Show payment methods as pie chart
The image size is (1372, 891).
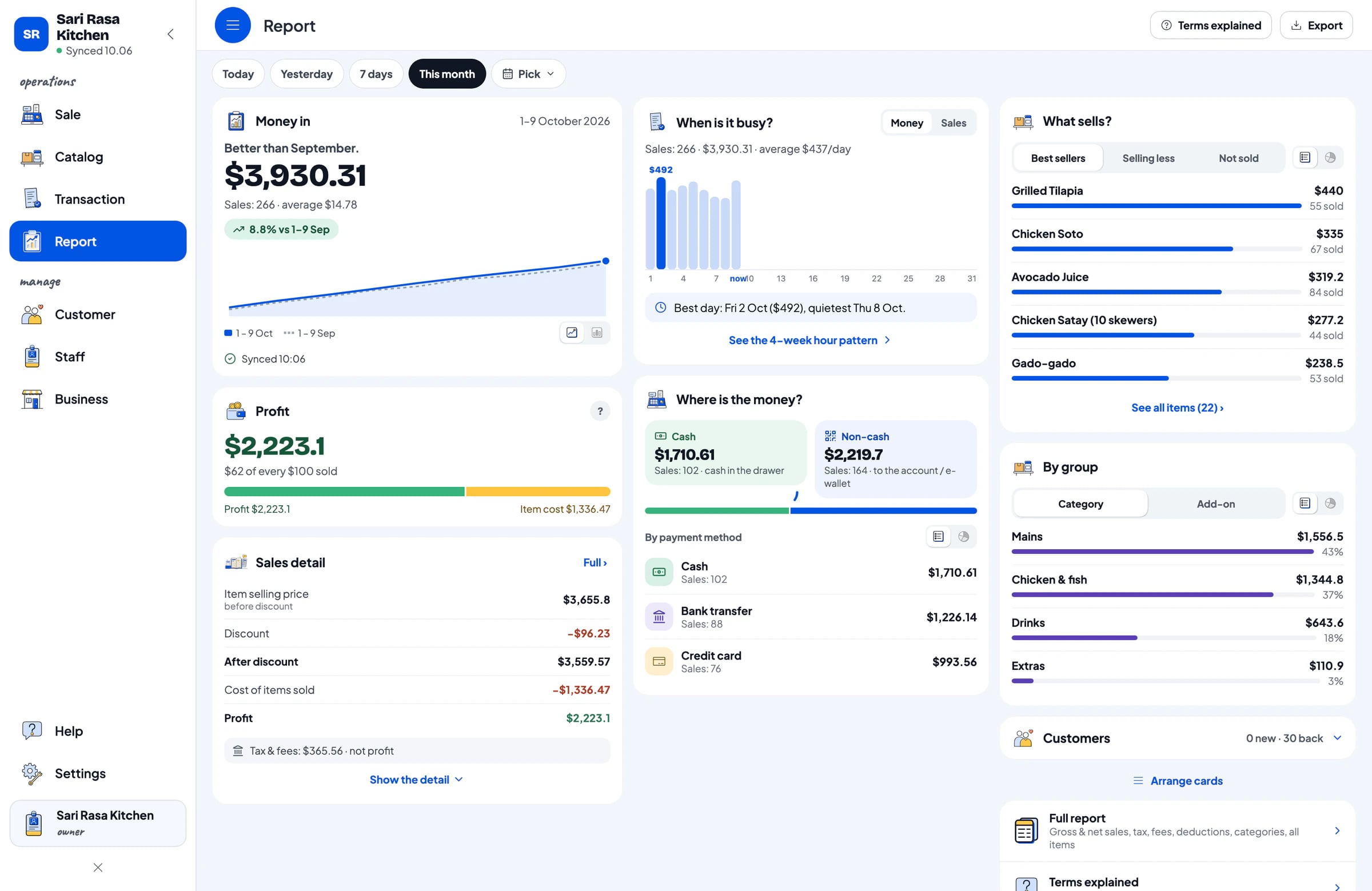pyautogui.click(x=963, y=537)
